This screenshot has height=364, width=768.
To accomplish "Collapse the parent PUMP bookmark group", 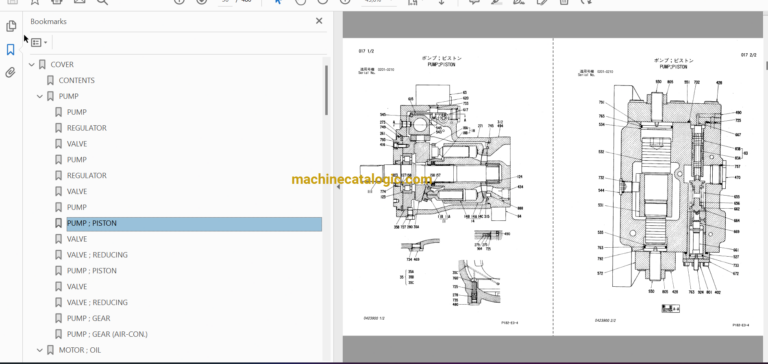I will coord(40,97).
